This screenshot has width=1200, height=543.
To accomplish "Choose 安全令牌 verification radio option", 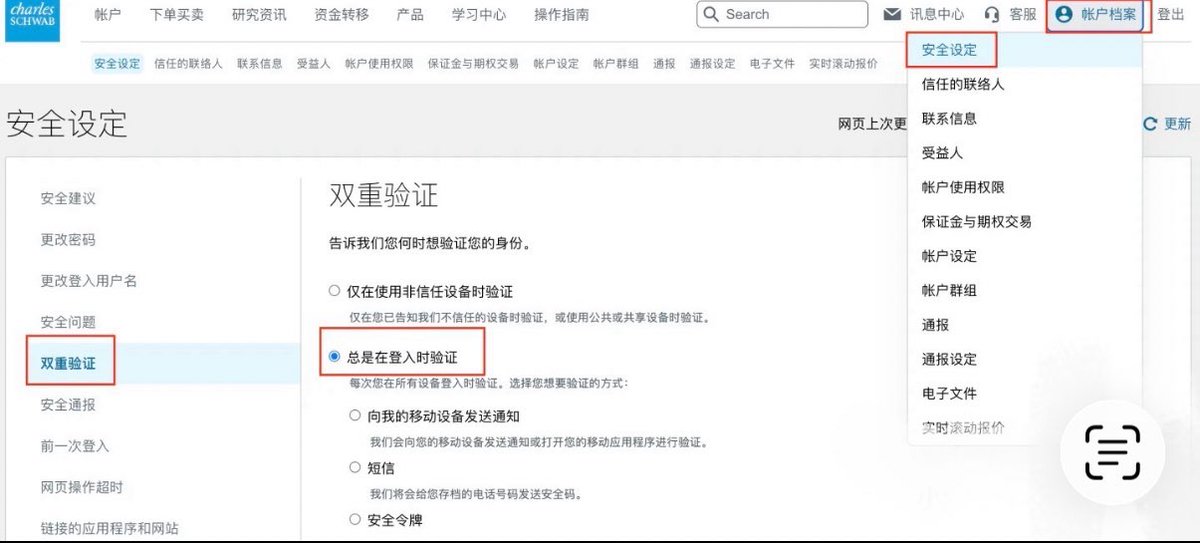I will click(x=355, y=519).
